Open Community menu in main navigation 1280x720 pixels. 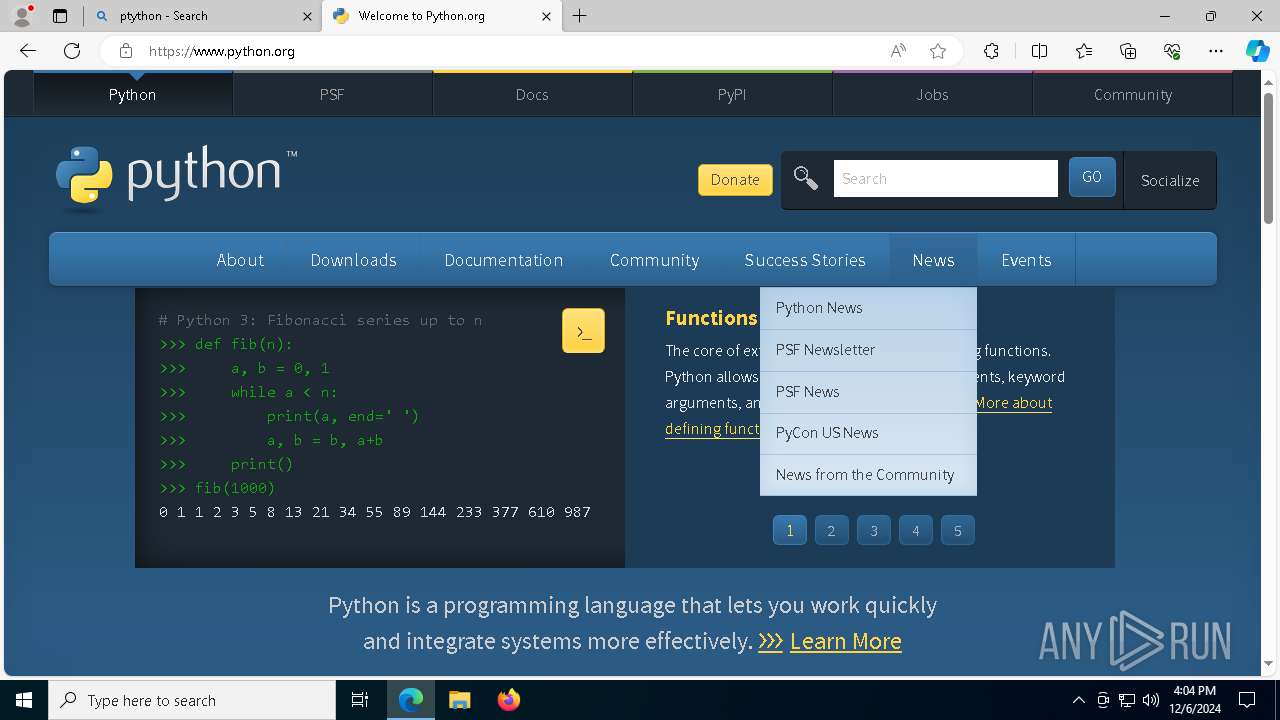[655, 260]
